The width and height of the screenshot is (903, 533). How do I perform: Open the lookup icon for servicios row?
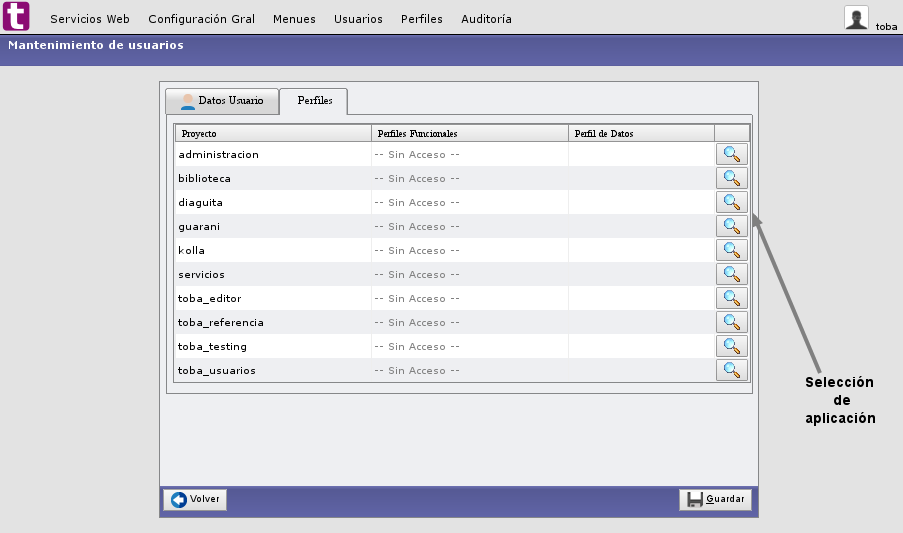pos(732,274)
